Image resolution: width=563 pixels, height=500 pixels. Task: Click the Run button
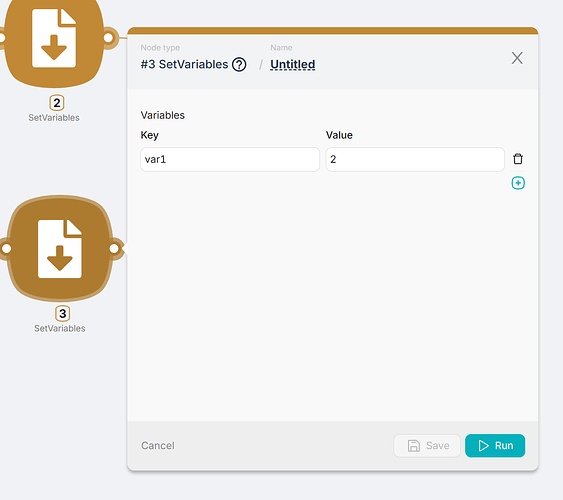click(495, 445)
